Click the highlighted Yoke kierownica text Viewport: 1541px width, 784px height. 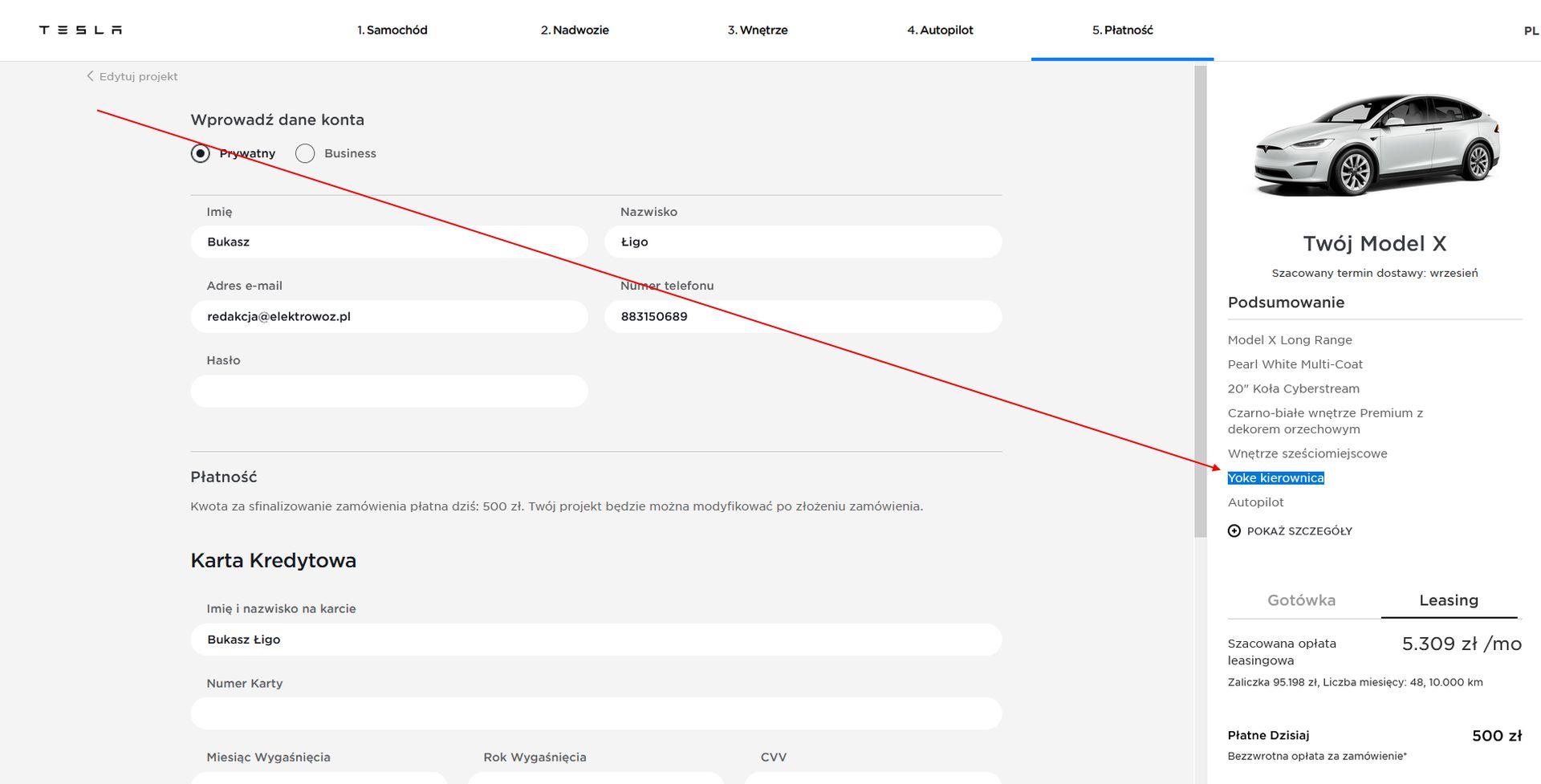point(1275,478)
